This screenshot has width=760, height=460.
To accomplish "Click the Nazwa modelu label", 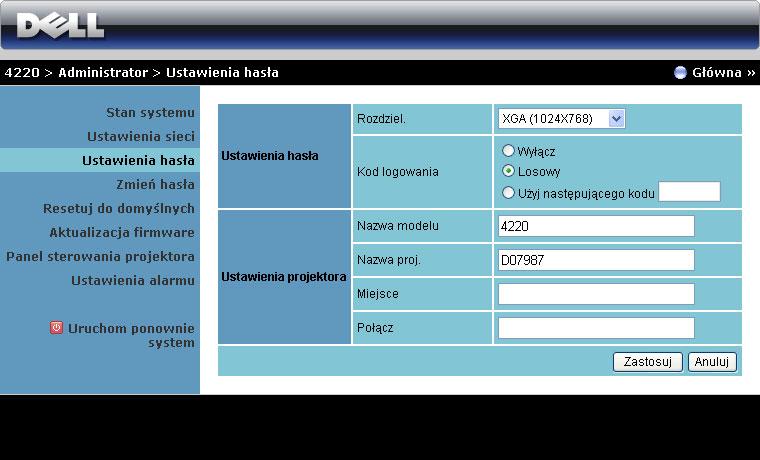I will coord(397,225).
